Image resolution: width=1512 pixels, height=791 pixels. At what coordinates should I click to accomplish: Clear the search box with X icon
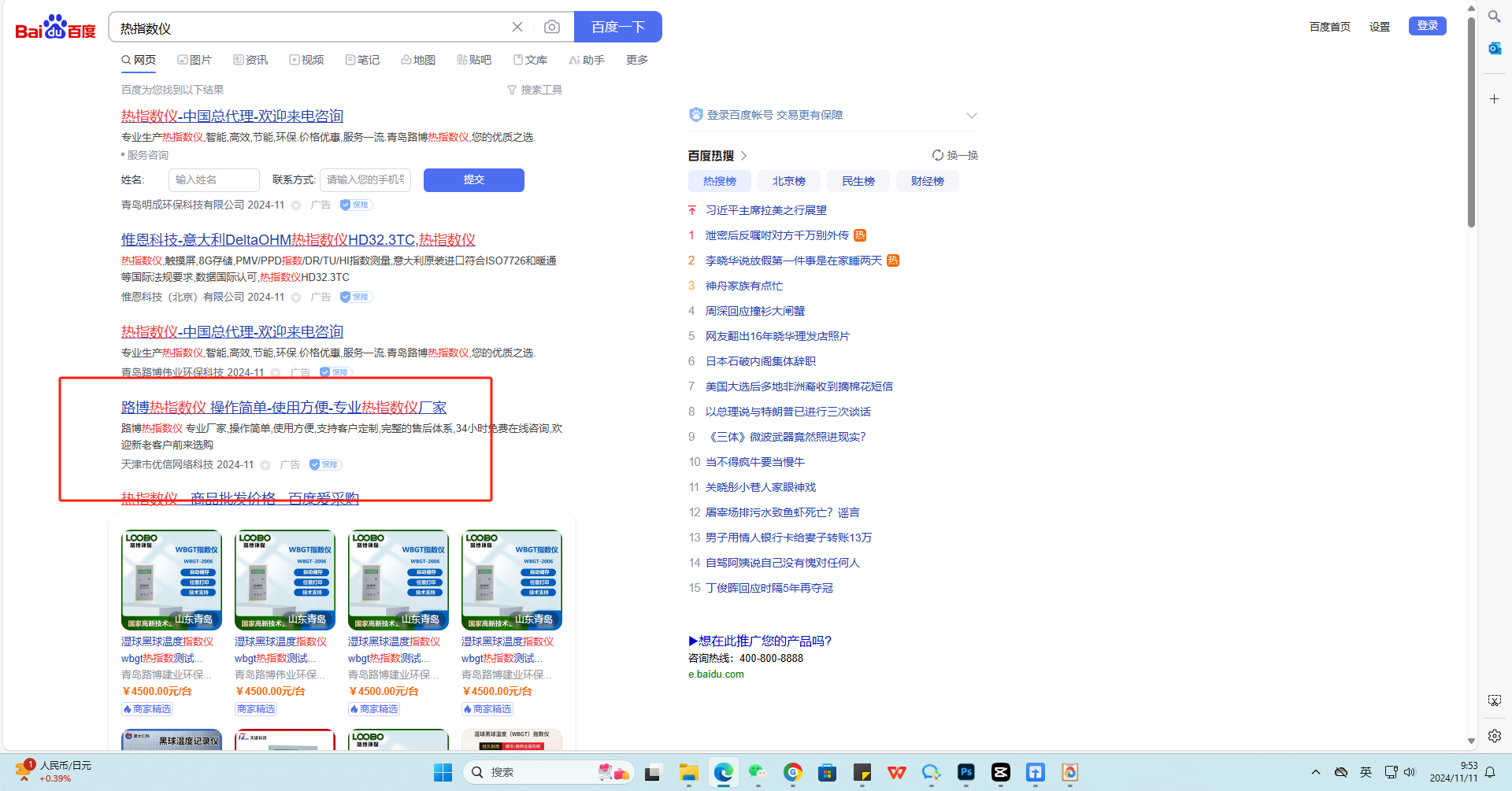click(517, 28)
